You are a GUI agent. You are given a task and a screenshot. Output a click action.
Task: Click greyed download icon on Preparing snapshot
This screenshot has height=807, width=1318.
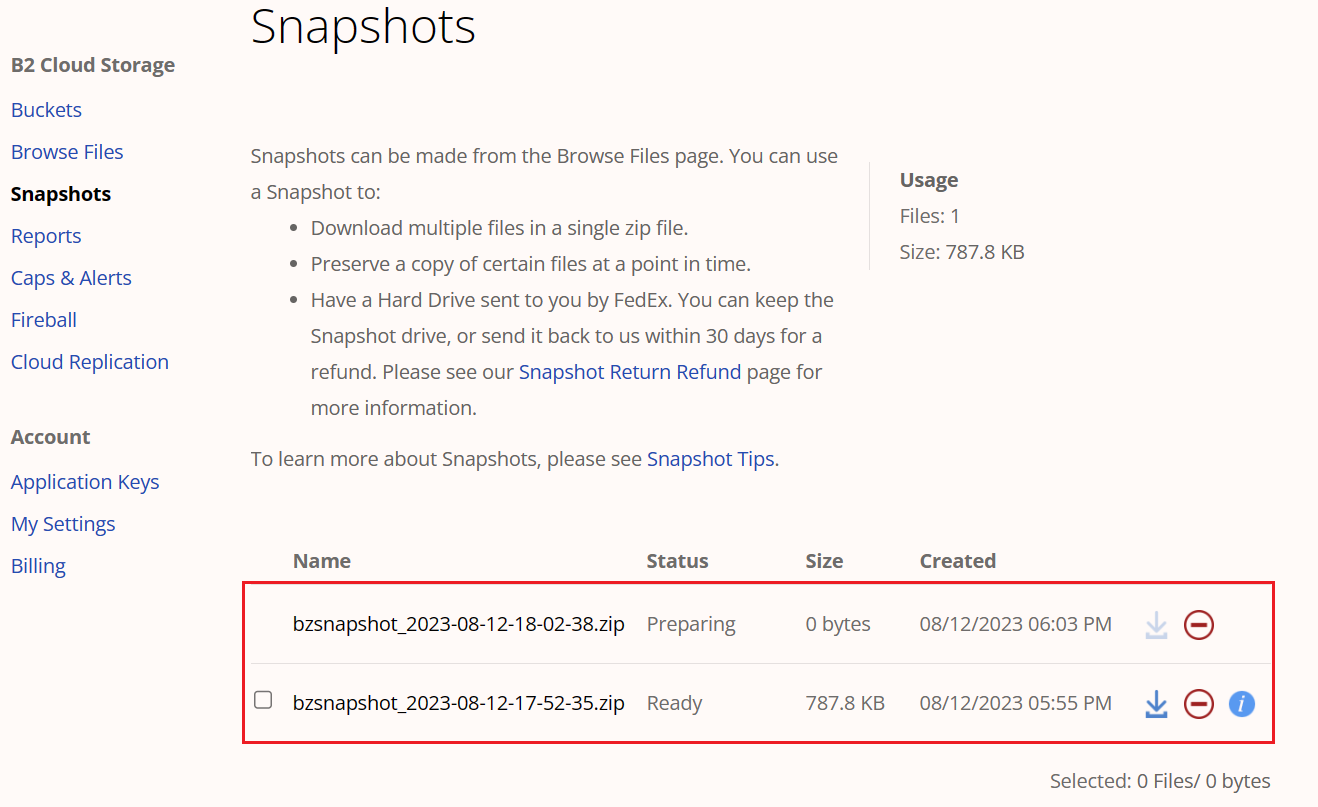1156,625
